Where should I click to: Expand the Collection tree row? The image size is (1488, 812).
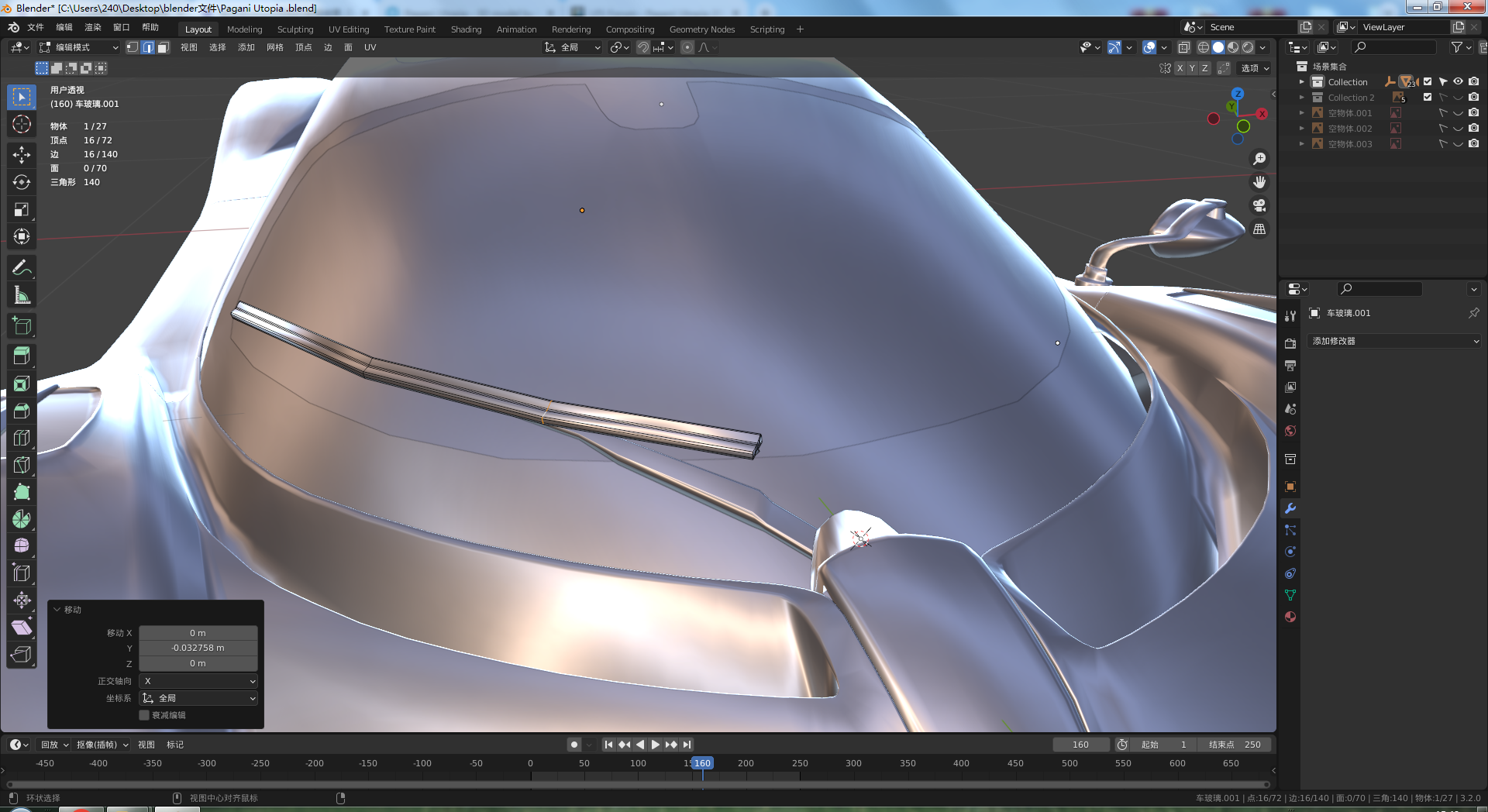(x=1302, y=81)
